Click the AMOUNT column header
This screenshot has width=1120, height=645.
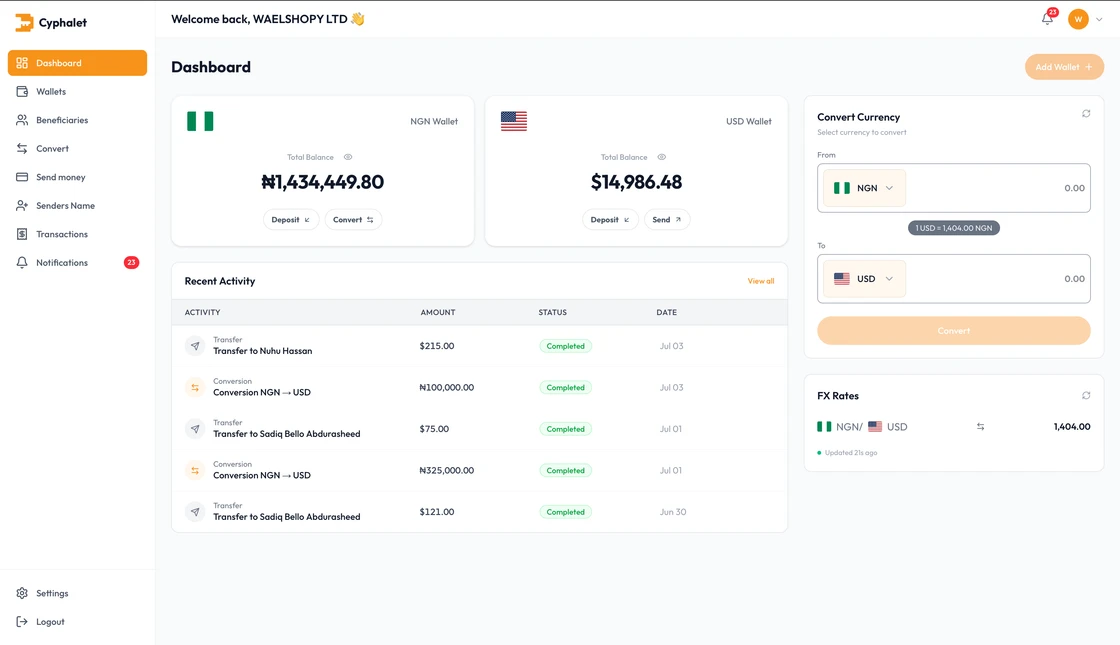coord(438,313)
